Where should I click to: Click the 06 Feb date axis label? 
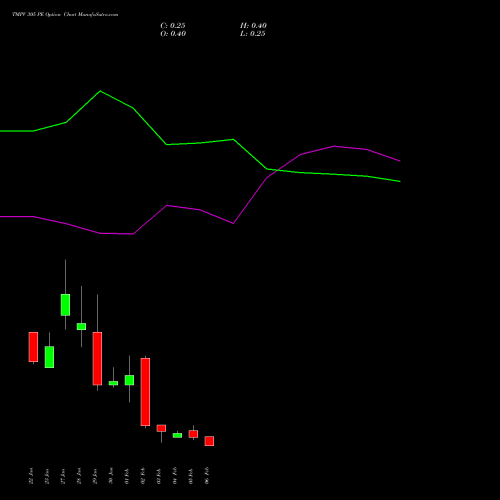pyautogui.click(x=207, y=476)
